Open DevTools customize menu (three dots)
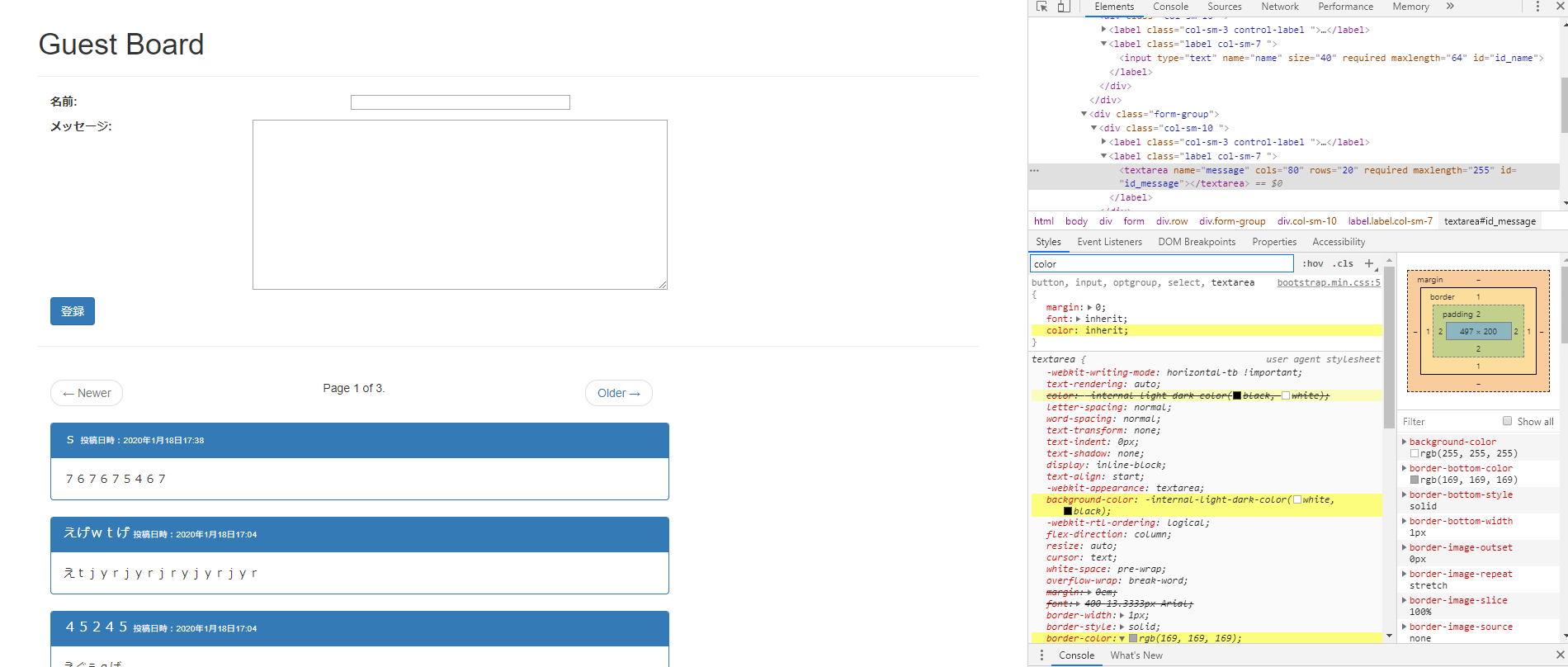The height and width of the screenshot is (667, 1568). [x=1537, y=7]
